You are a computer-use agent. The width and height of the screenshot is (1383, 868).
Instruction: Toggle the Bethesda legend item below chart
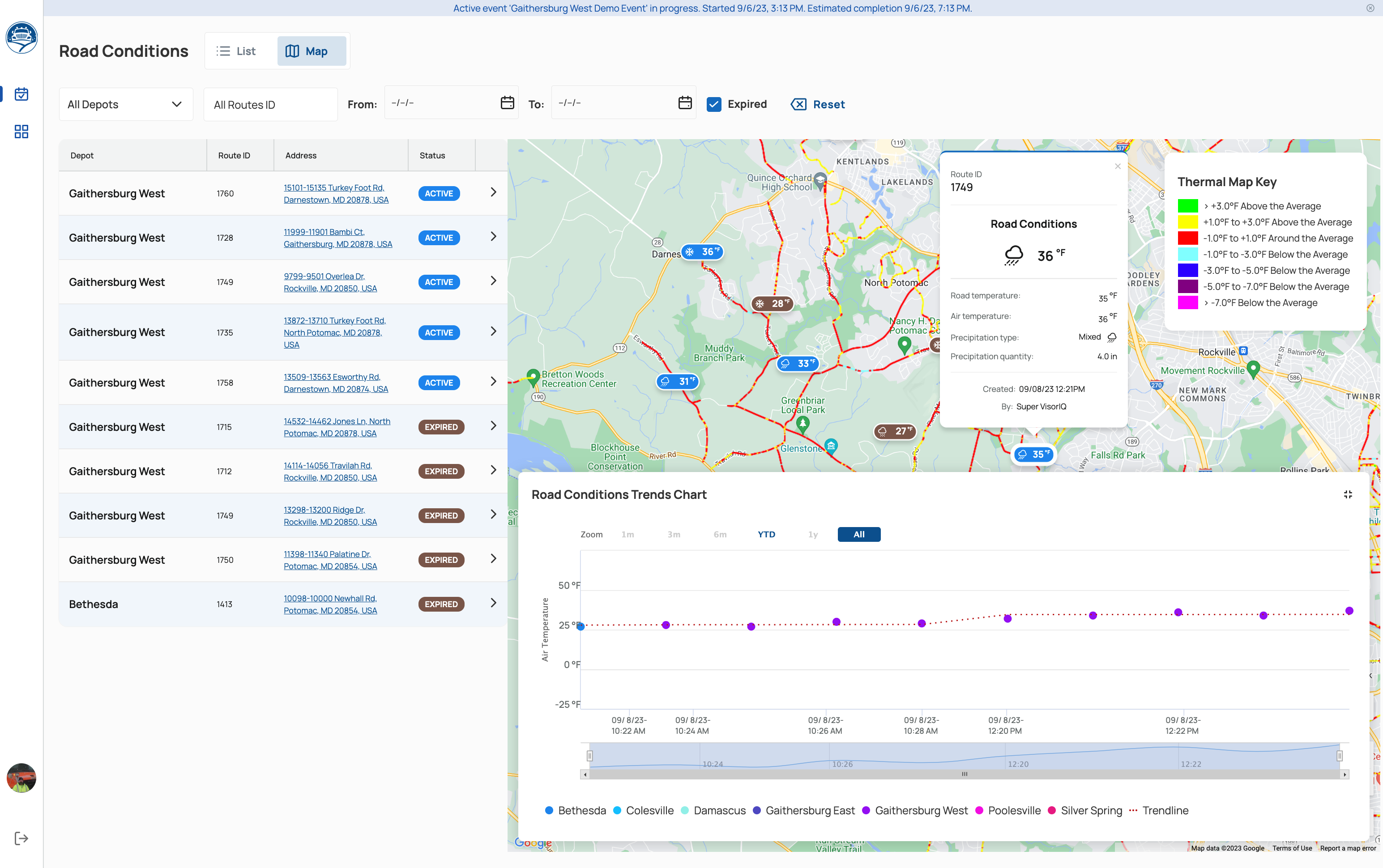[x=582, y=810]
